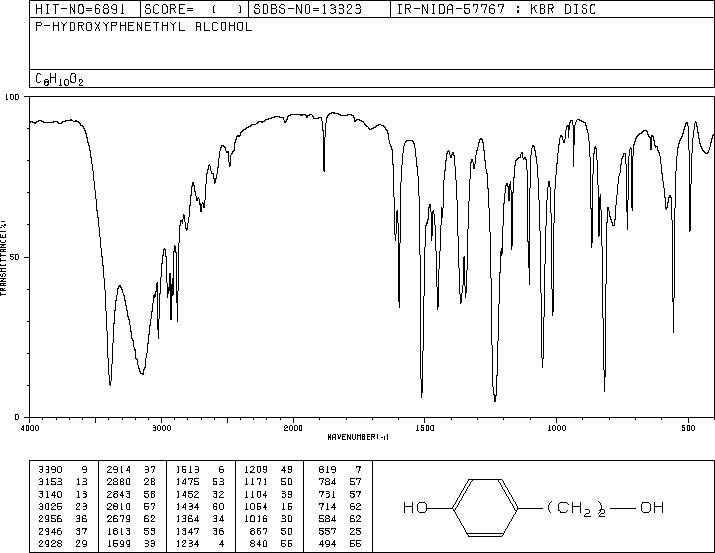
Task: Click the 1209 peak entry in the table
Action: [269, 470]
